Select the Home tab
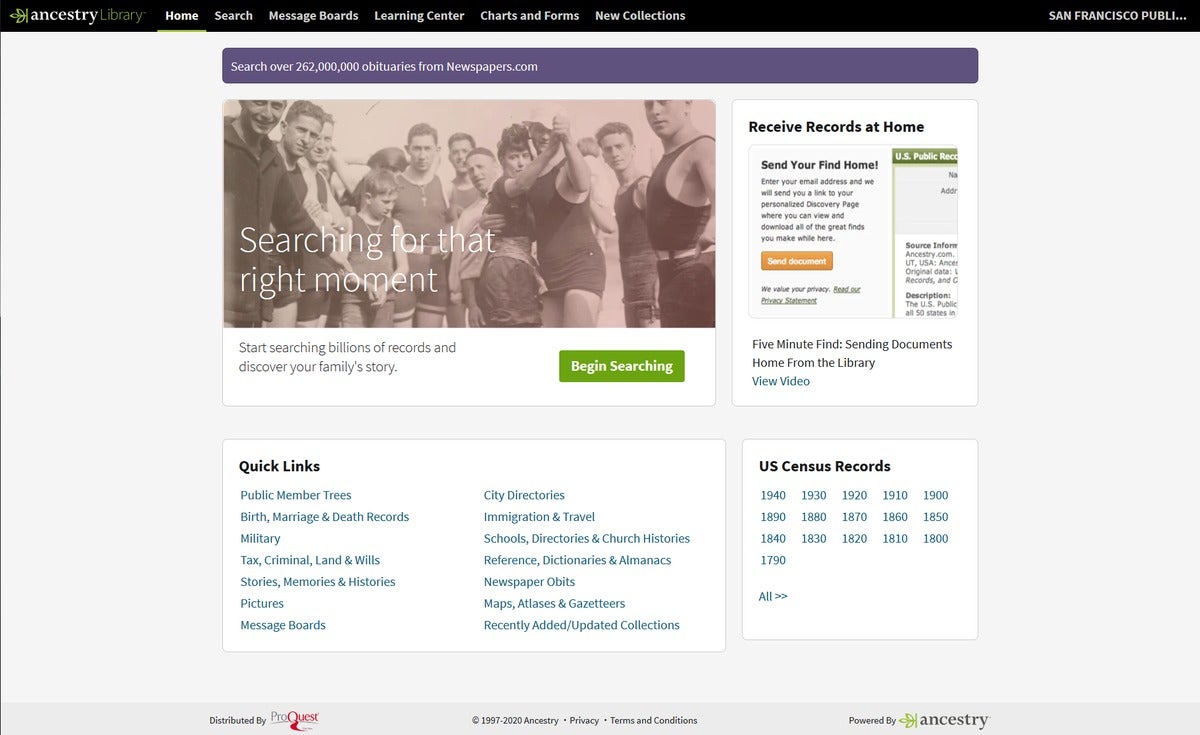 182,15
